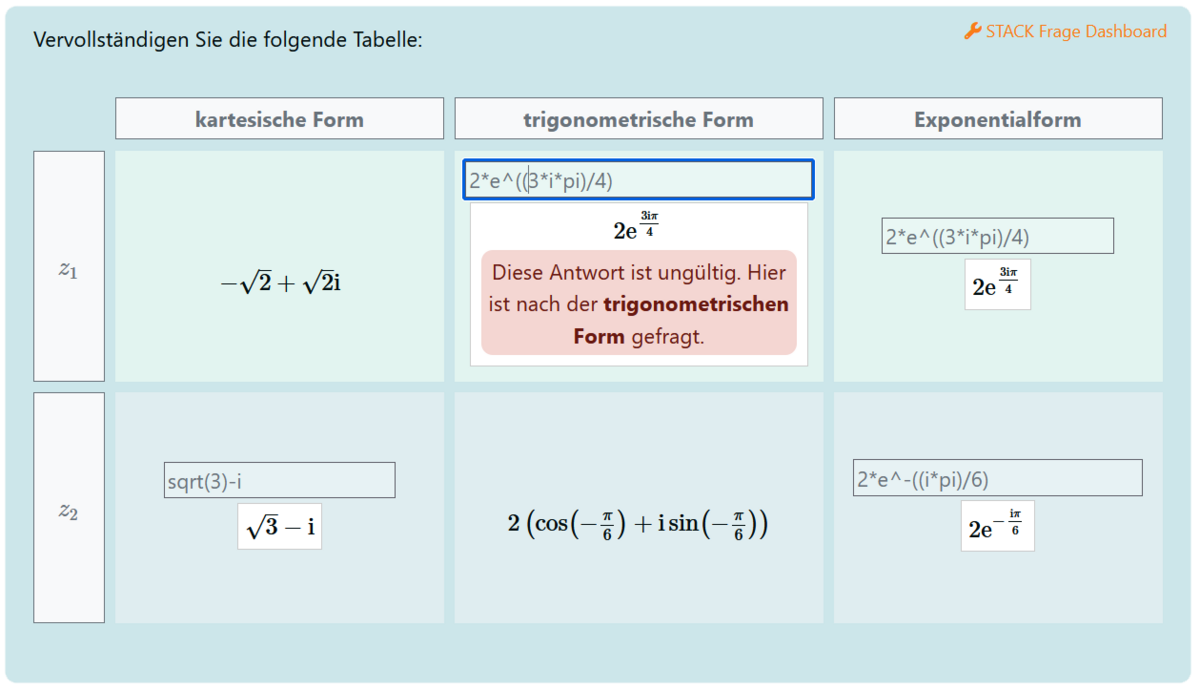The image size is (1200, 690).
Task: Click the kartesische Form column header
Action: point(279,119)
